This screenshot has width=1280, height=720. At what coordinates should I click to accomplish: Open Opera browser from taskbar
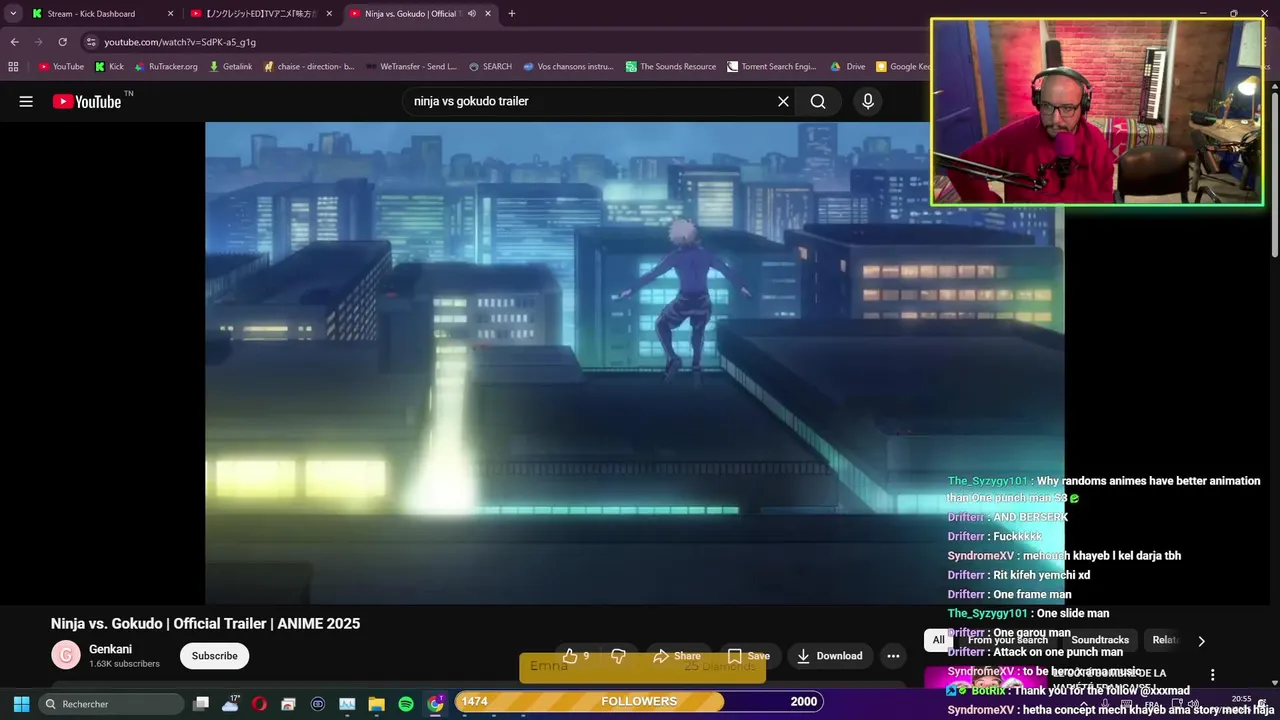[259, 704]
